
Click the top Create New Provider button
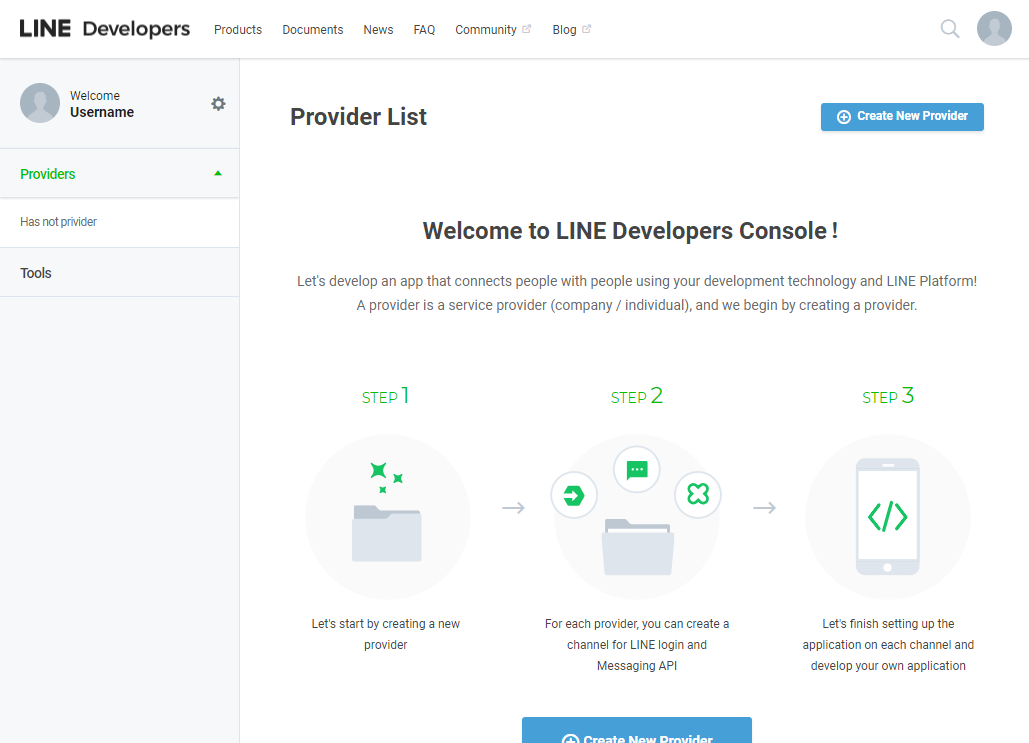(901, 117)
